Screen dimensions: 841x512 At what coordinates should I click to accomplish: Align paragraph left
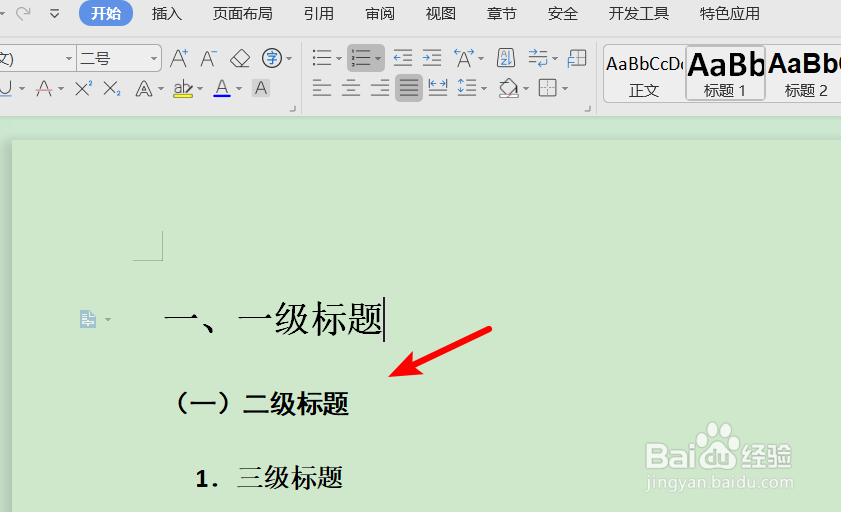click(x=322, y=88)
